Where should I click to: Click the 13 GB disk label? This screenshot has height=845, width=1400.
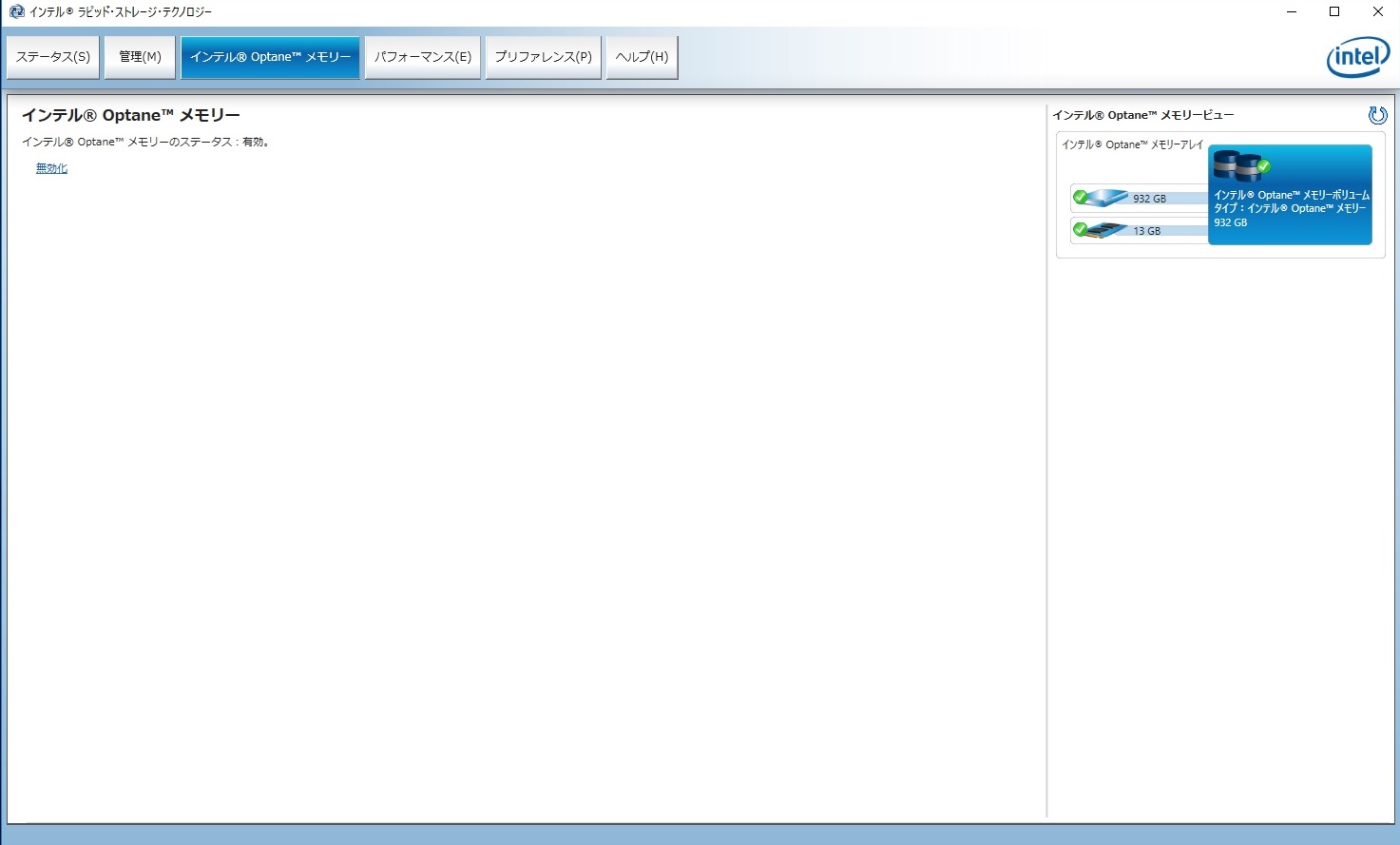point(1146,231)
